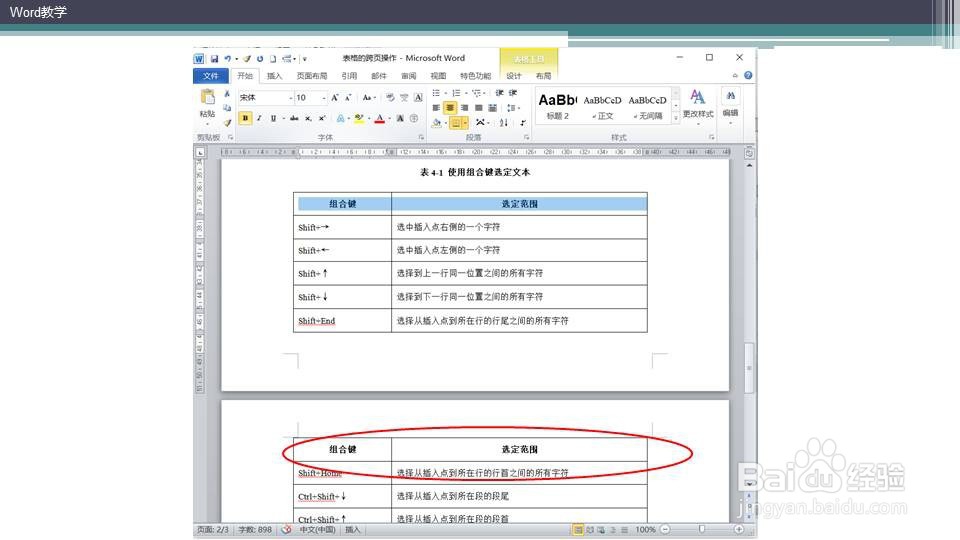Toggle Bold formatting button
Screen dimensions: 960x540
tap(245, 118)
